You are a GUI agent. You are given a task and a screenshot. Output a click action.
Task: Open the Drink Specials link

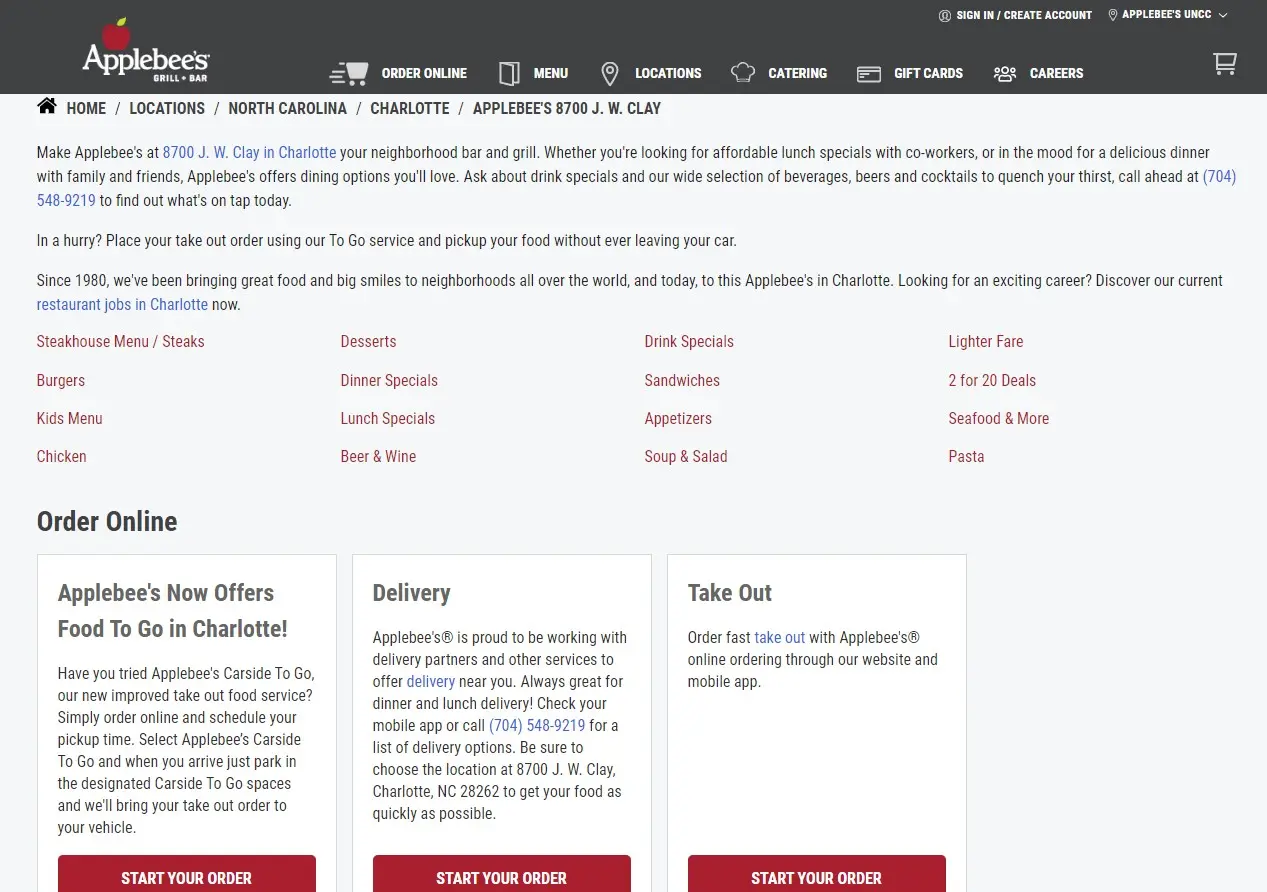(x=689, y=342)
